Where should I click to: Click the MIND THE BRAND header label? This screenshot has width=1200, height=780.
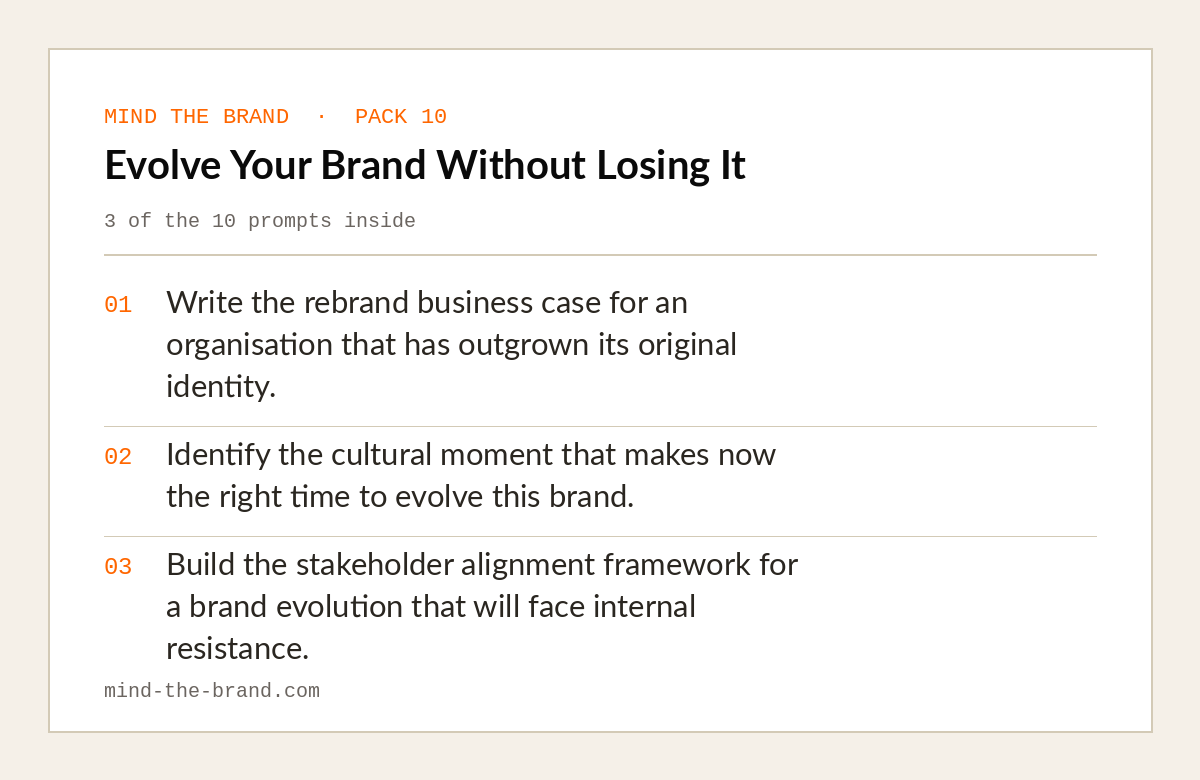point(196,117)
